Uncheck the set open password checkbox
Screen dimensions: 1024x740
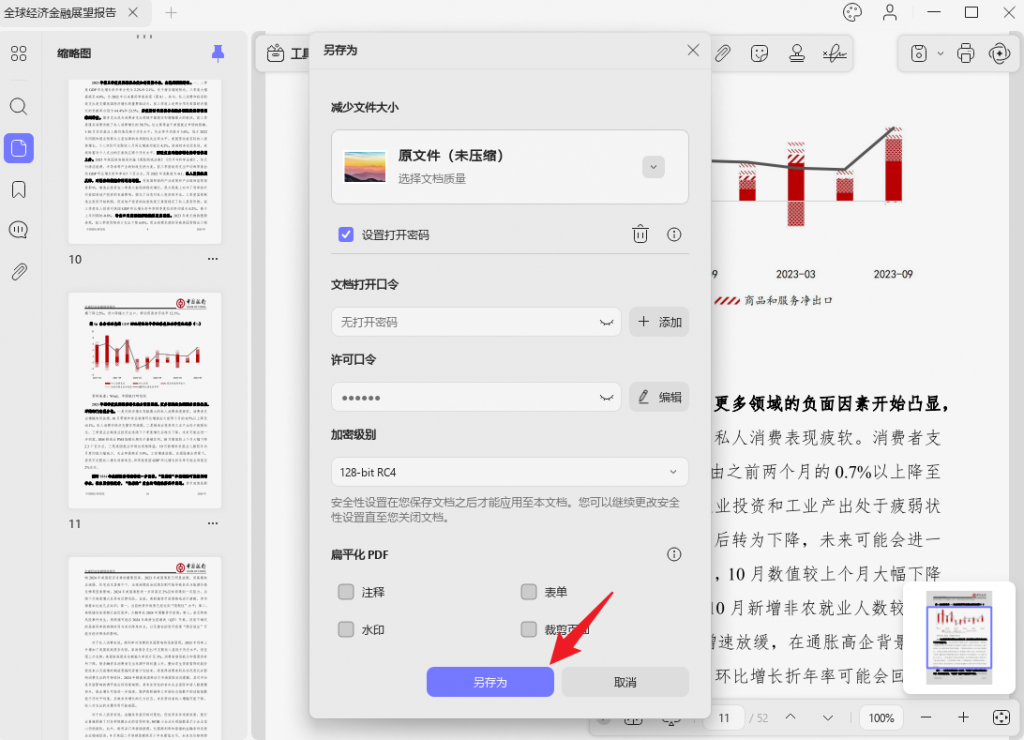(346, 234)
